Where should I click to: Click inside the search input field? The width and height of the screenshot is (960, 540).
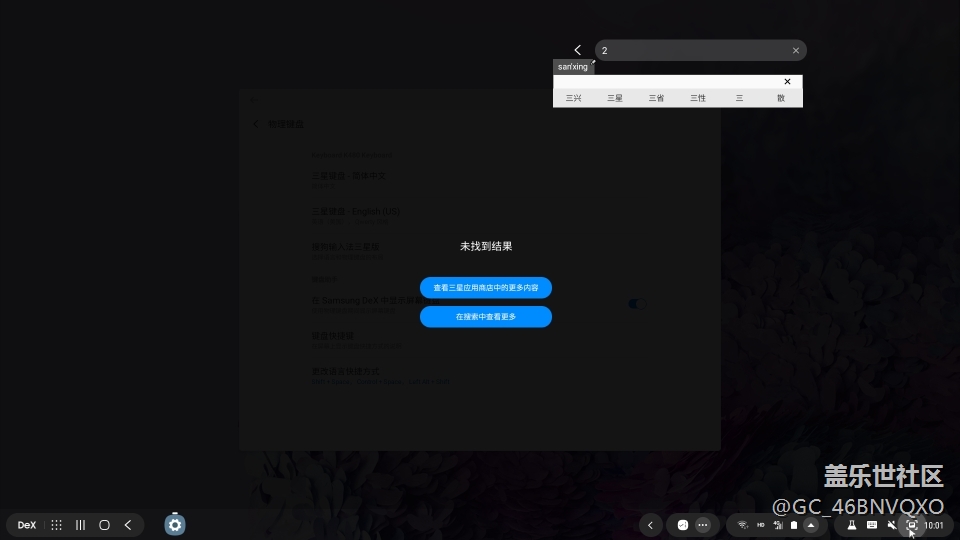pyautogui.click(x=690, y=50)
